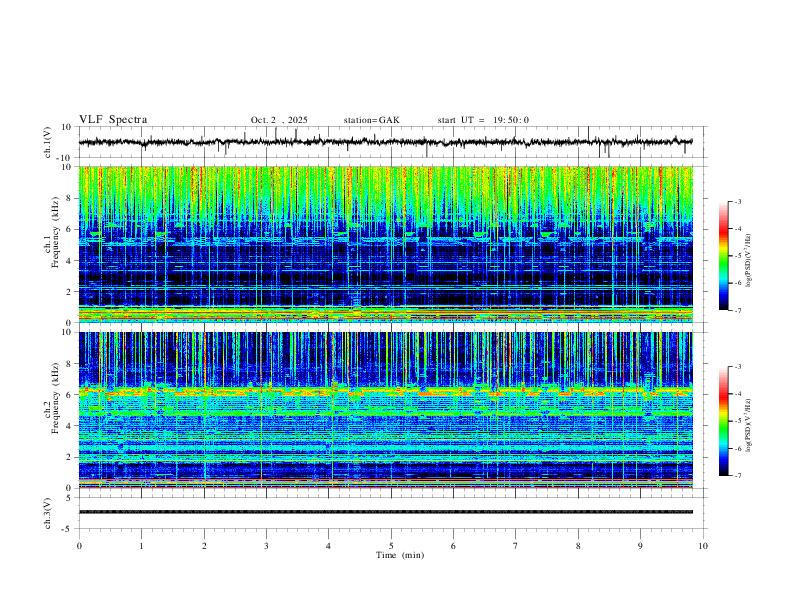Click the ch.1 spectrogram panel
792x612 pixels.
pyautogui.click(x=386, y=244)
